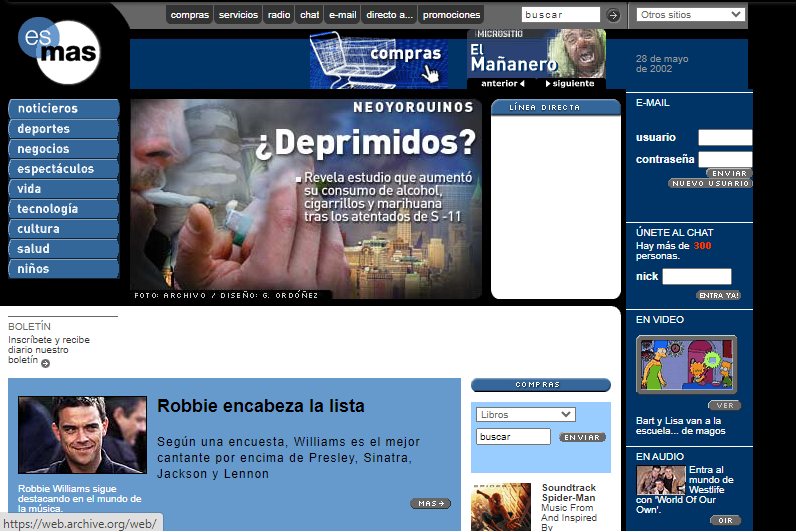Select the niños section
The height and width of the screenshot is (531, 796).
63,269
